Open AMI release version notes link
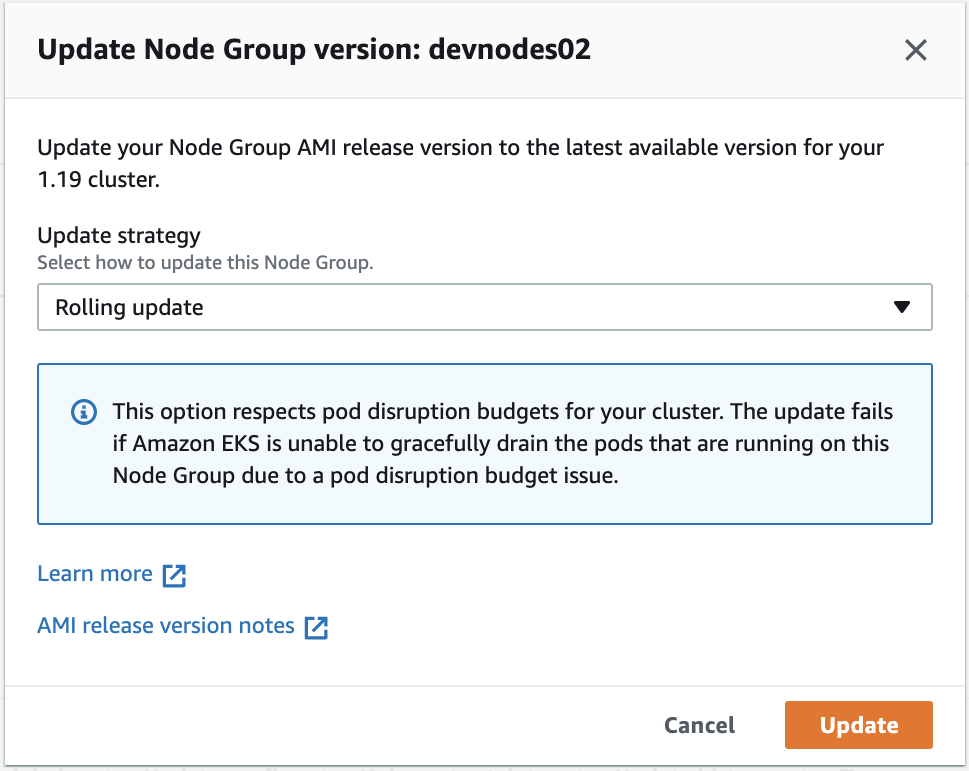 [166, 626]
